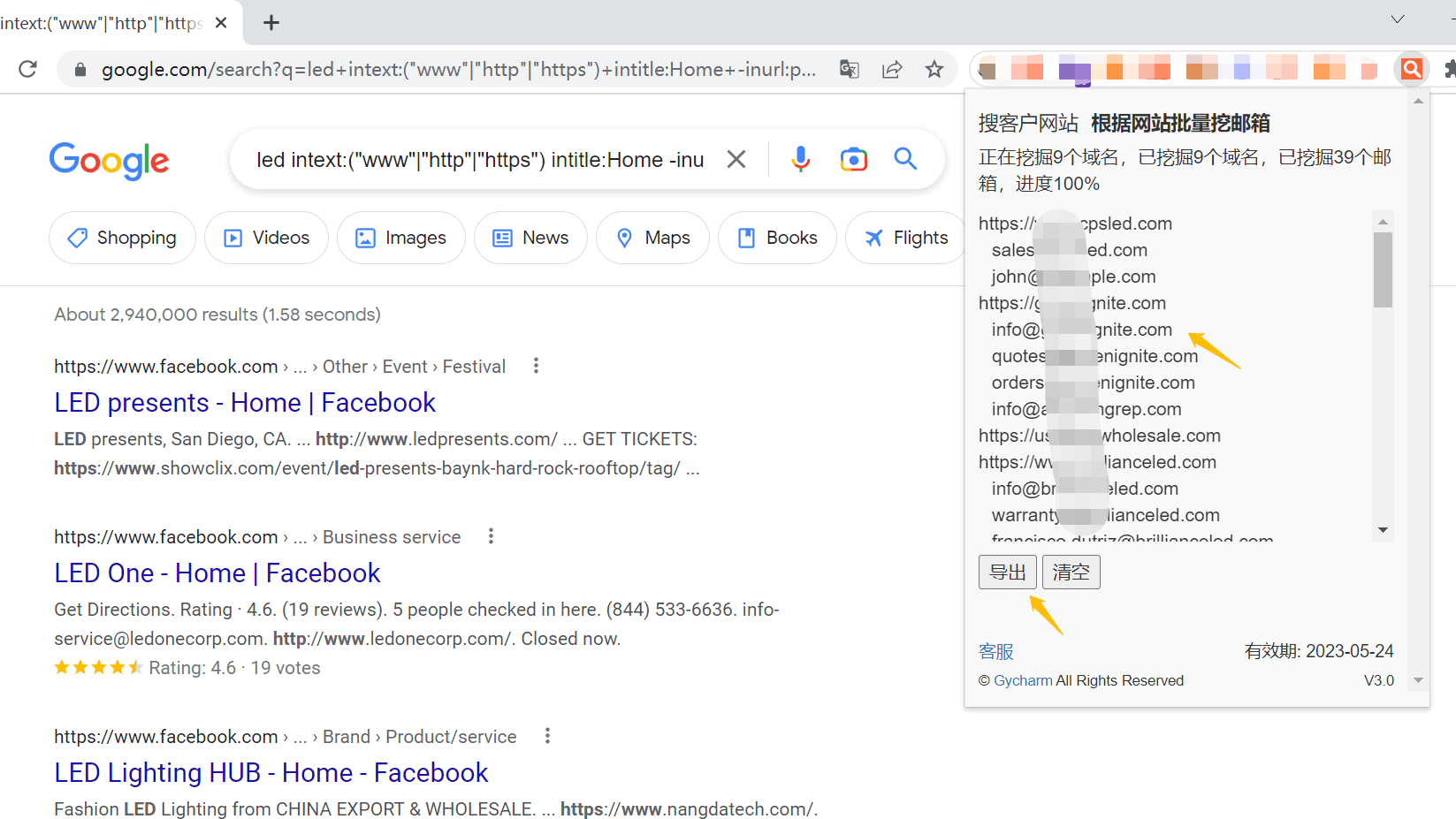Image resolution: width=1456 pixels, height=819 pixels.
Task: Open more options for LED presents result
Action: [x=536, y=366]
